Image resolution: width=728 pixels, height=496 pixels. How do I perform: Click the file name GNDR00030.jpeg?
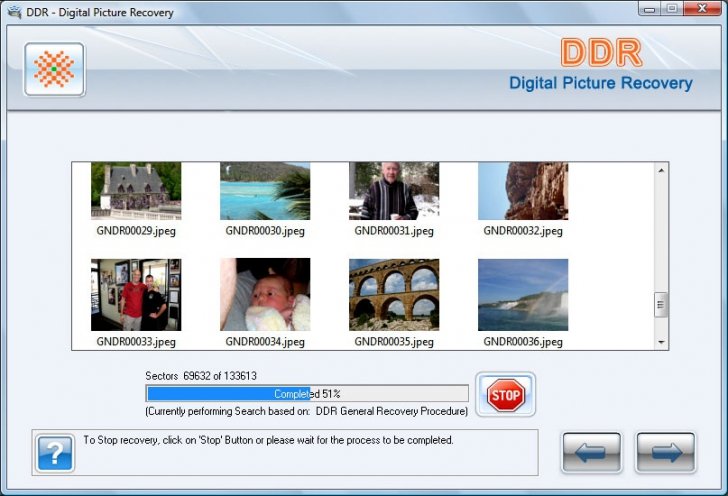(x=265, y=231)
